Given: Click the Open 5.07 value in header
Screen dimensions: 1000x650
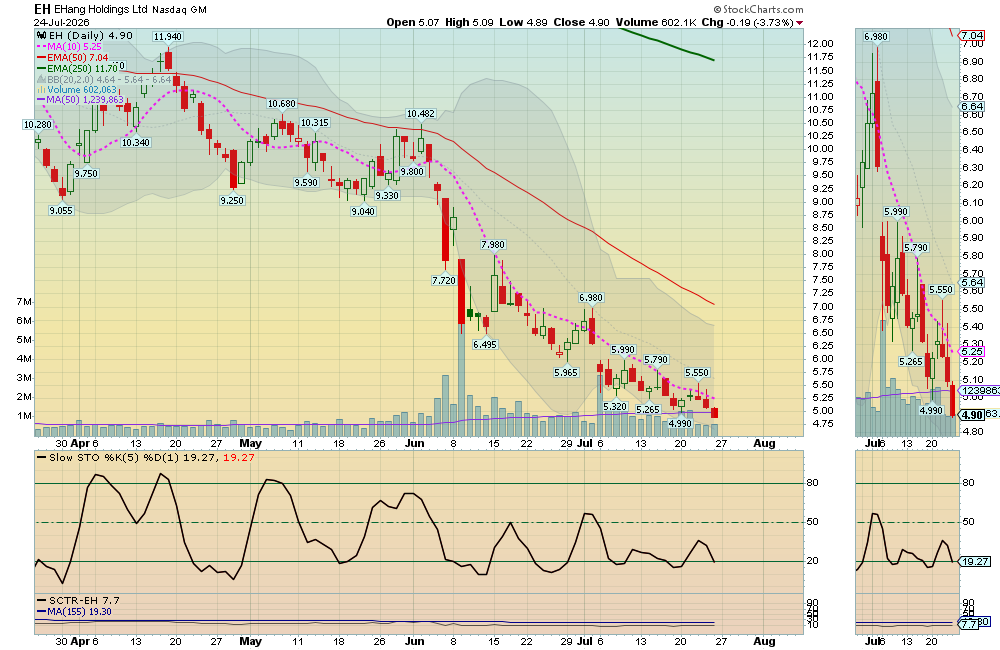Looking at the screenshot, I should tap(413, 22).
